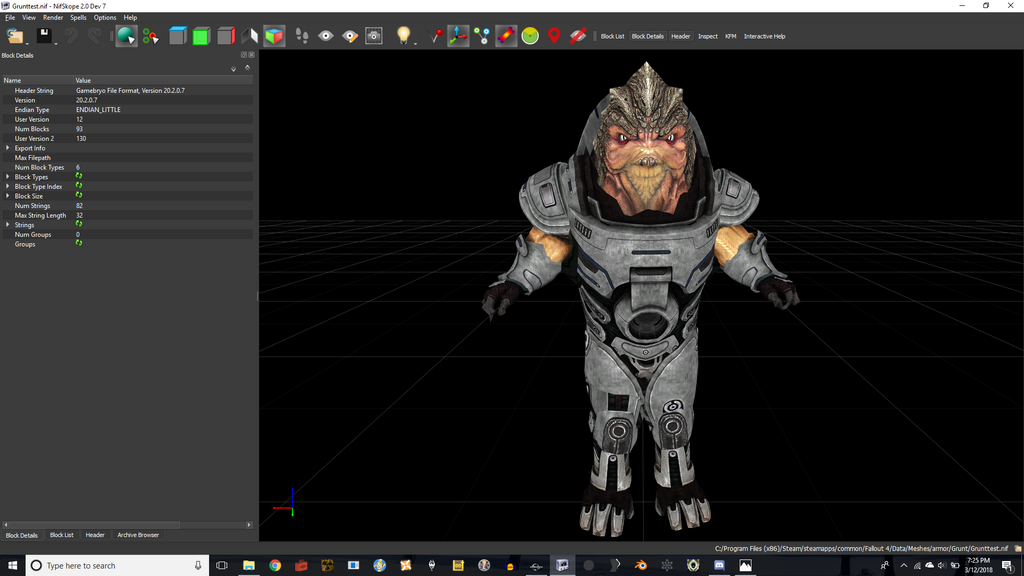Float the Block Details panel
This screenshot has width=1024, height=576.
pyautogui.click(x=244, y=55)
